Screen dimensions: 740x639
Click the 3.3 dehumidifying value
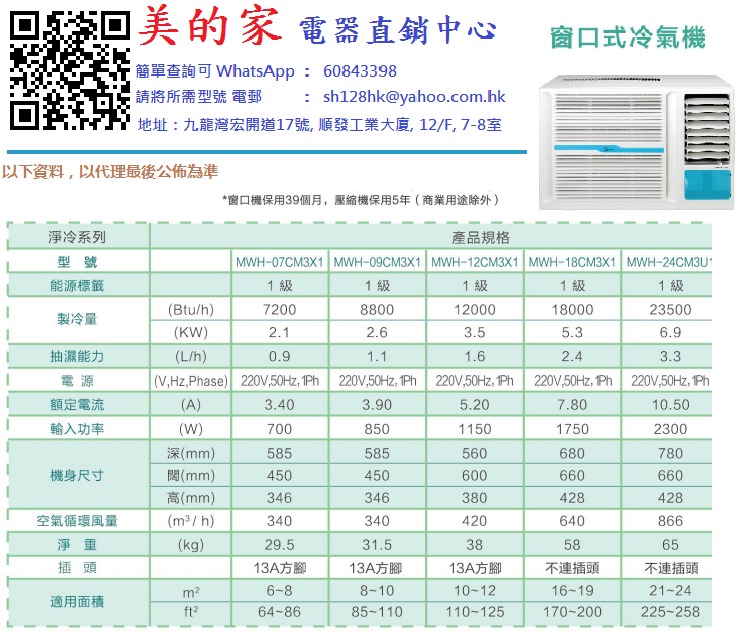670,356
